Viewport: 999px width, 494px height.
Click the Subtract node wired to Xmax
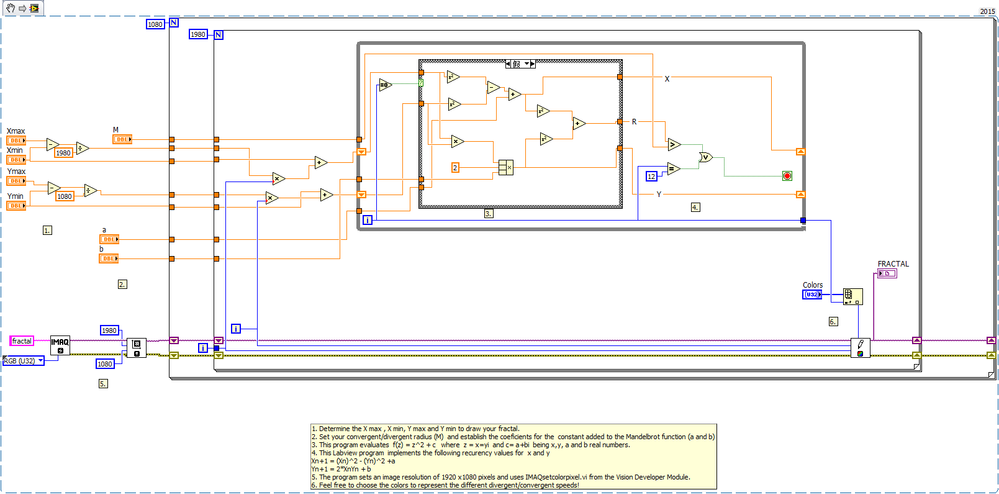[x=52, y=145]
